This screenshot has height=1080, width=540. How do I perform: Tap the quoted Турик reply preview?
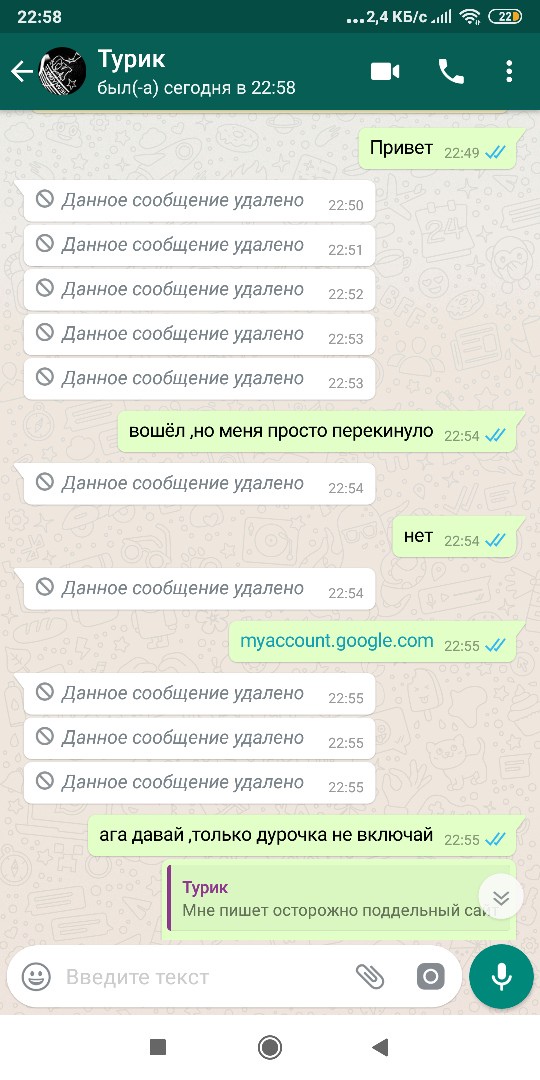pos(339,899)
